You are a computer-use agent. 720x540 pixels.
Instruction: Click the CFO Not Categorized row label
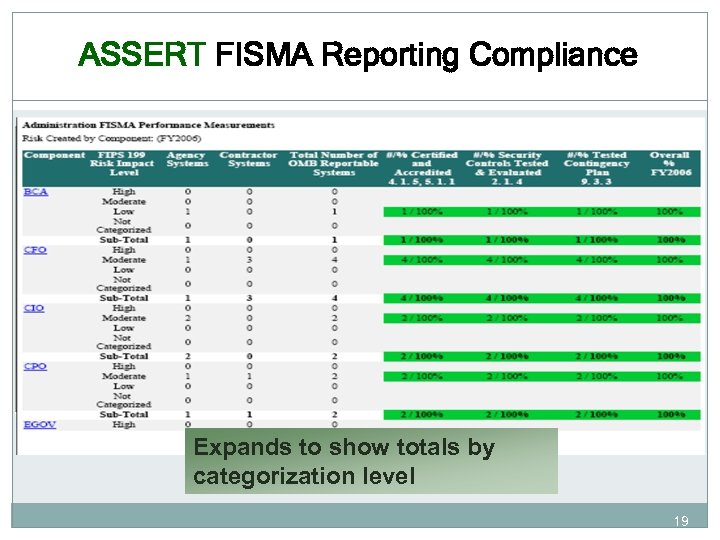click(x=124, y=284)
